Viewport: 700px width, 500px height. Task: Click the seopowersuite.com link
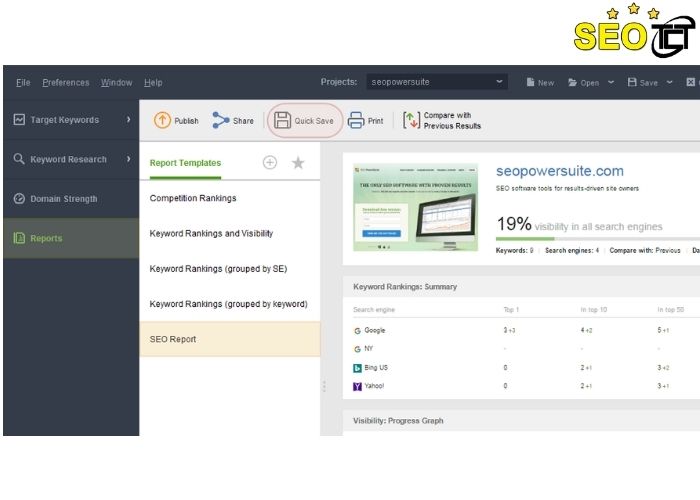click(x=560, y=171)
